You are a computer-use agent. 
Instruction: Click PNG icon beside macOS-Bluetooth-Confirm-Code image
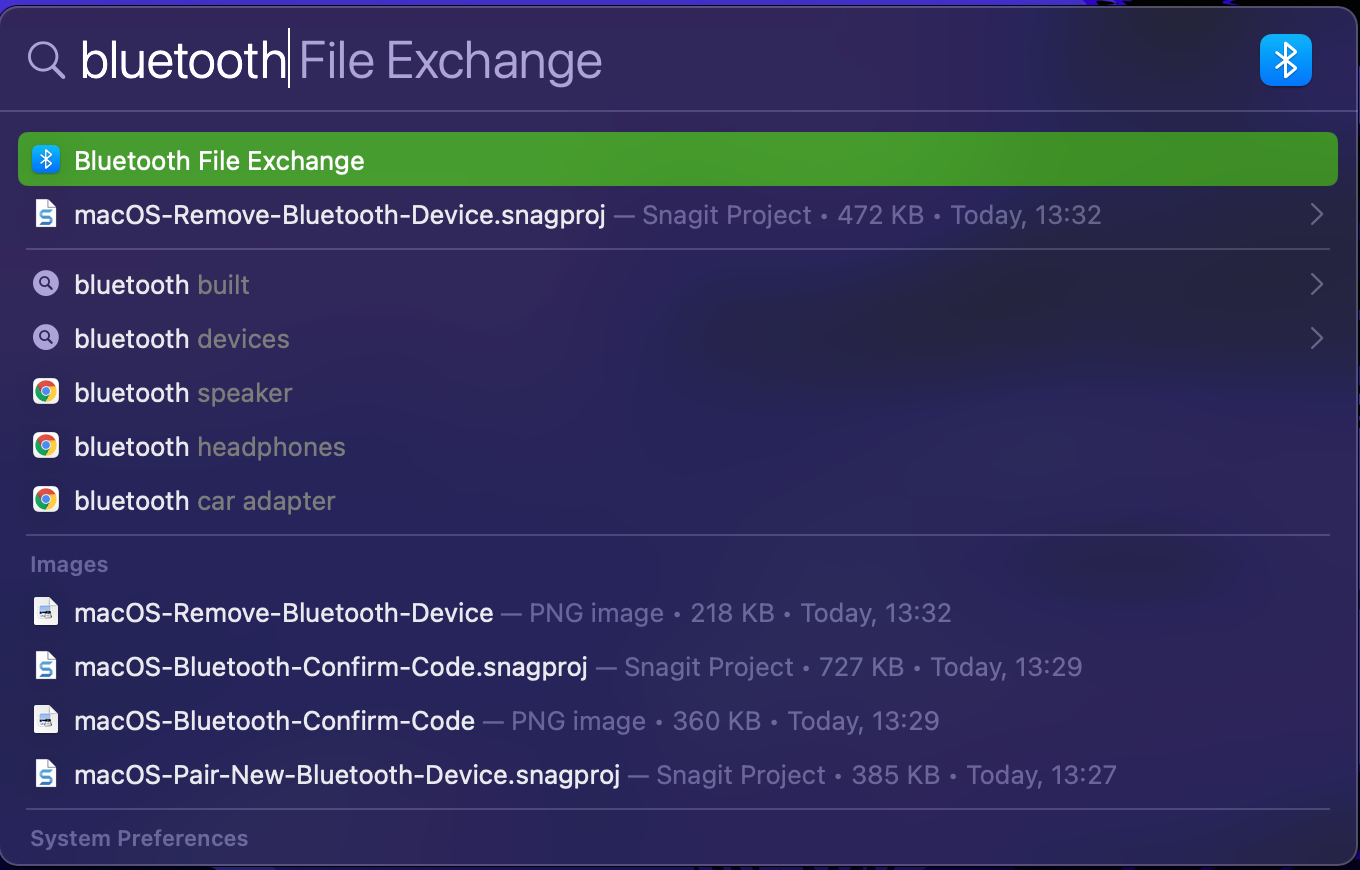tap(46, 719)
